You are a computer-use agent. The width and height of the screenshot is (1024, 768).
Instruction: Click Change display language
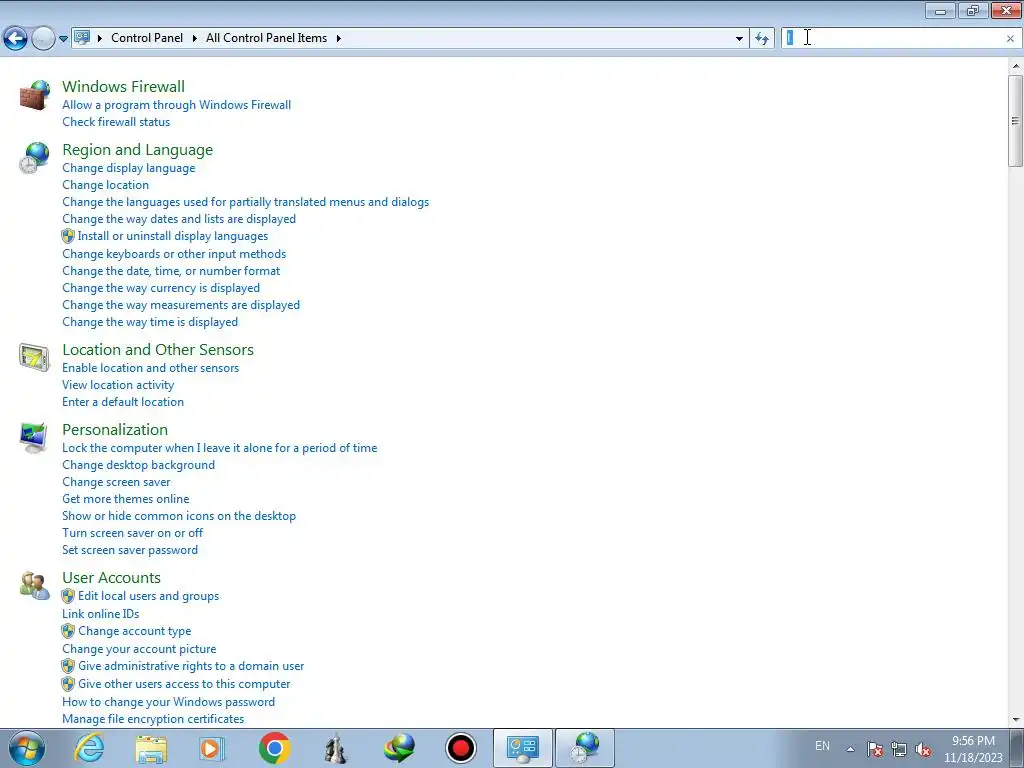[x=129, y=168]
